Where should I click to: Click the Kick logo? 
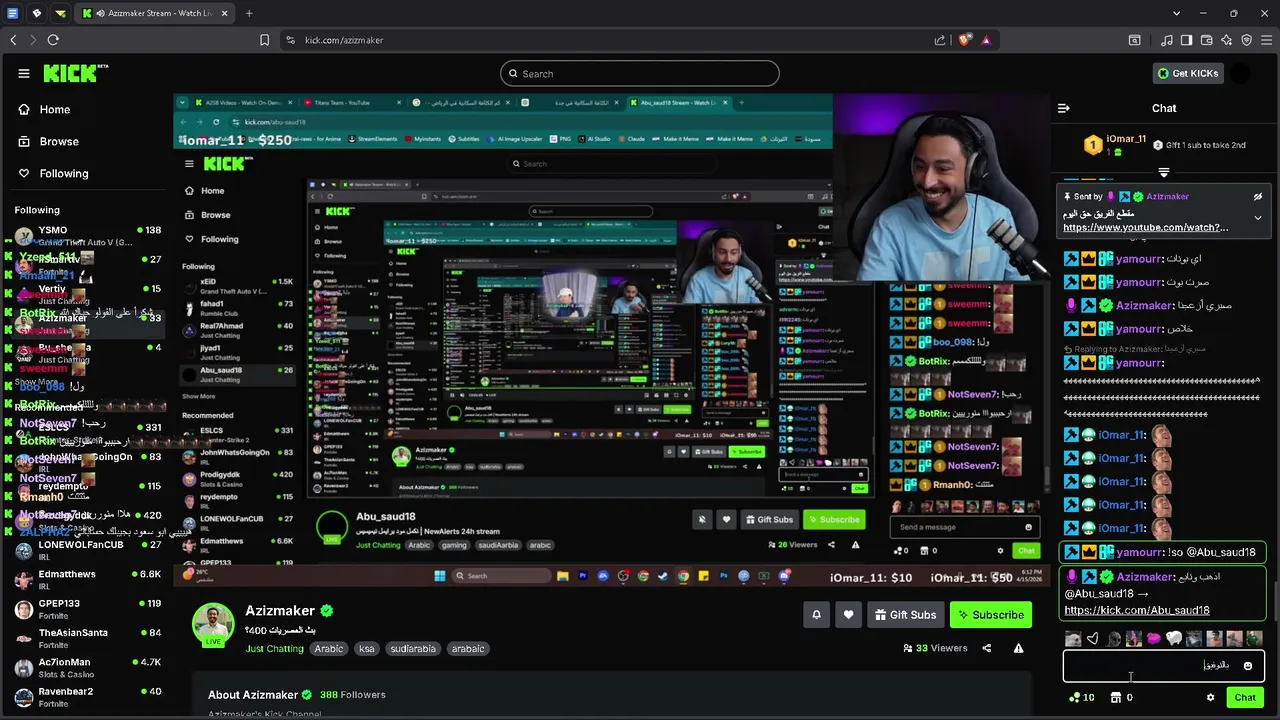click(74, 73)
